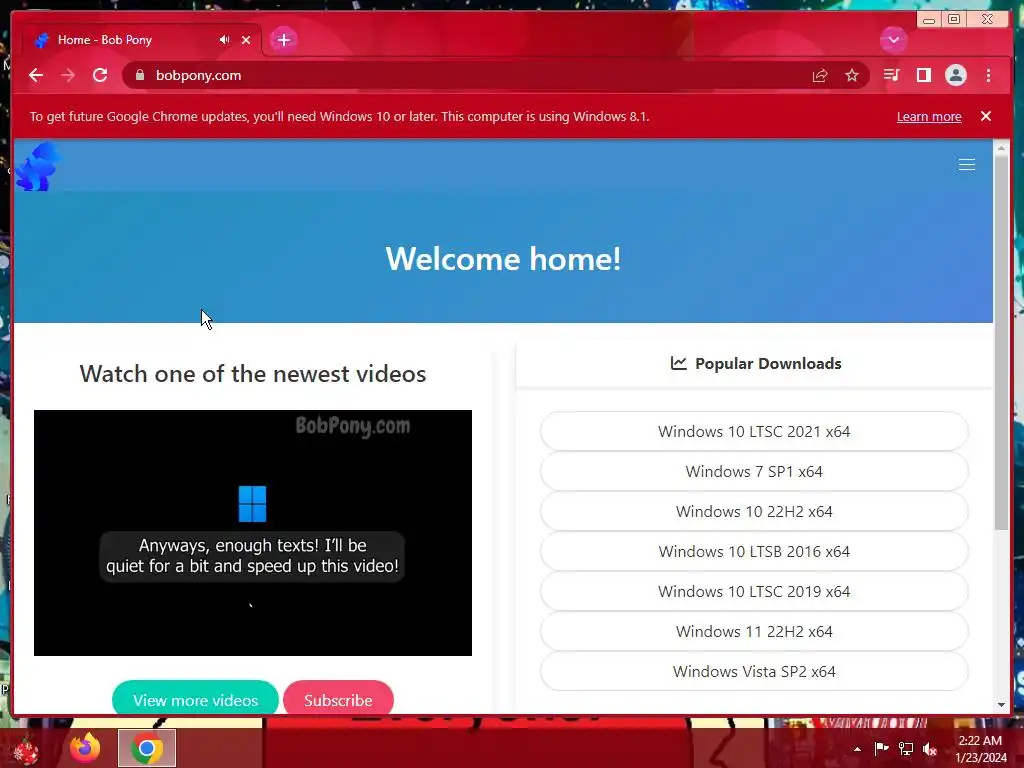The image size is (1024, 768).
Task: Open a new tab with the plus button
Action: coord(283,40)
